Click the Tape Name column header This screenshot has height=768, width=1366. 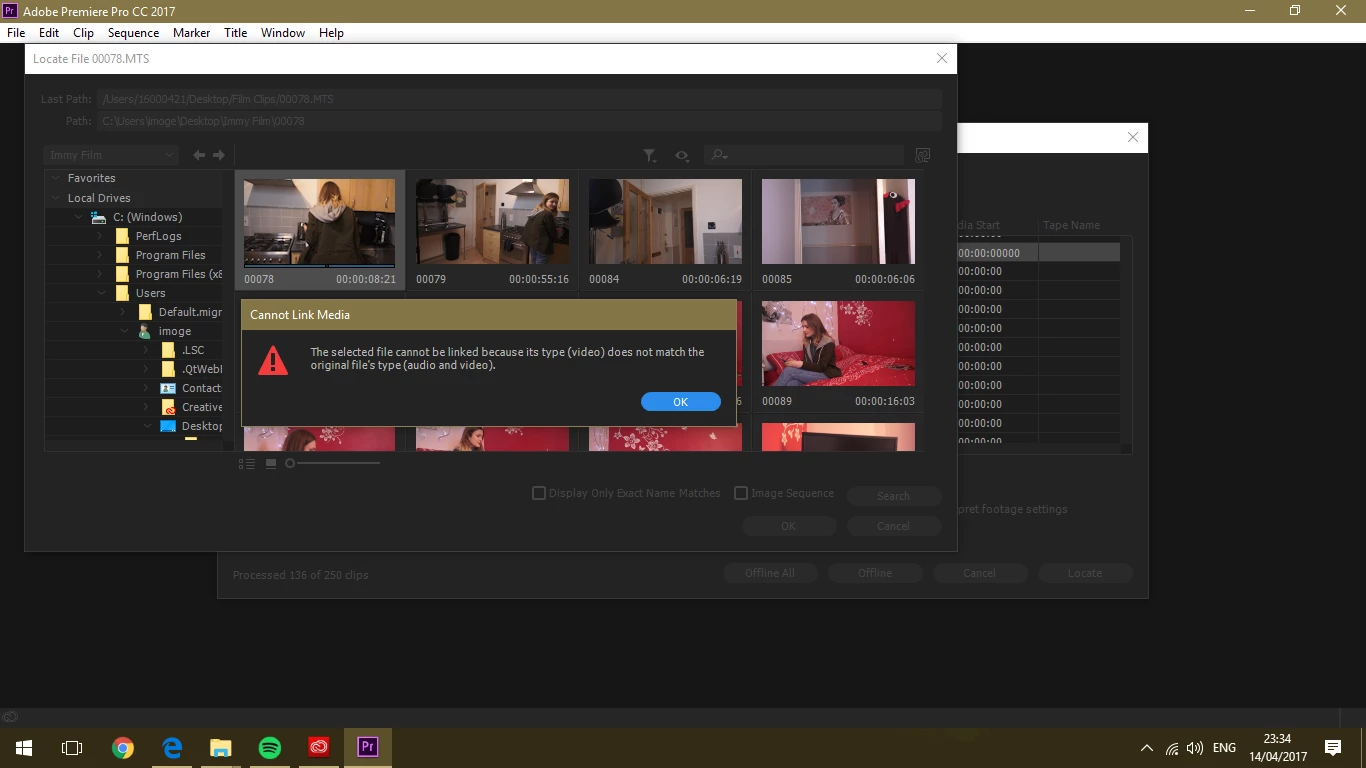(x=1071, y=225)
